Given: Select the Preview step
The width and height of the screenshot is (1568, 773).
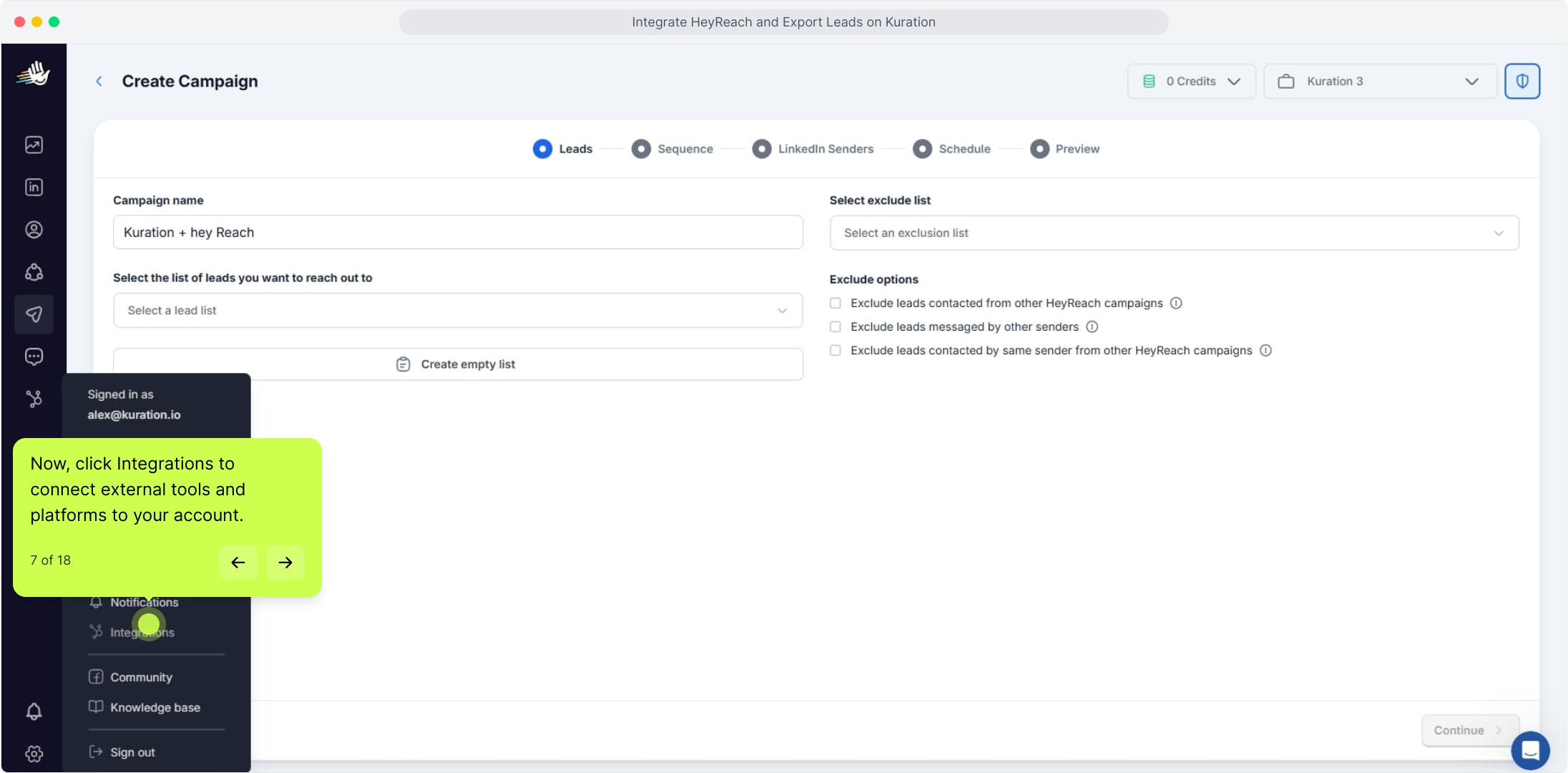Looking at the screenshot, I should click(x=1065, y=149).
